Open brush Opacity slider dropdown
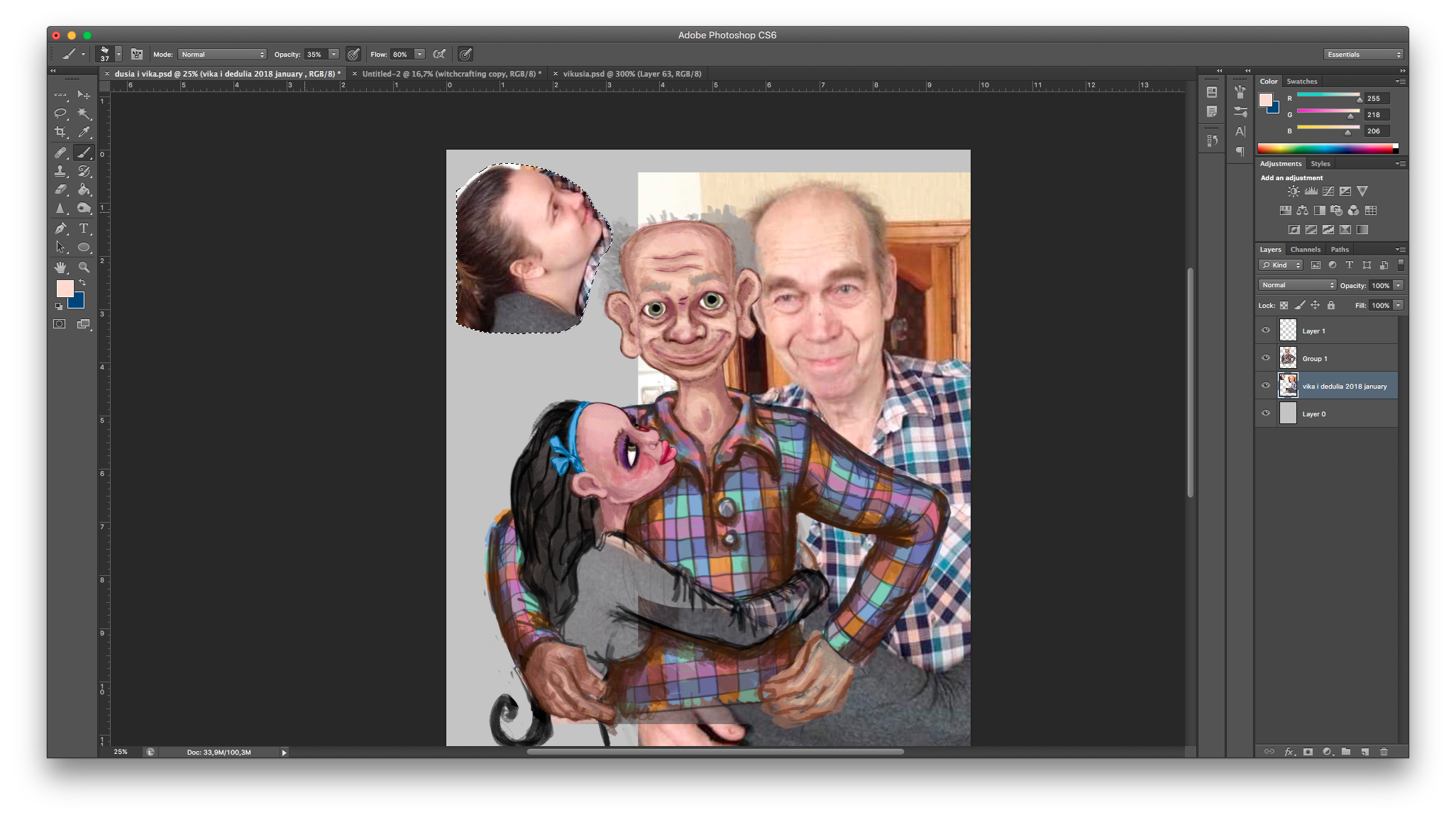 (x=333, y=55)
